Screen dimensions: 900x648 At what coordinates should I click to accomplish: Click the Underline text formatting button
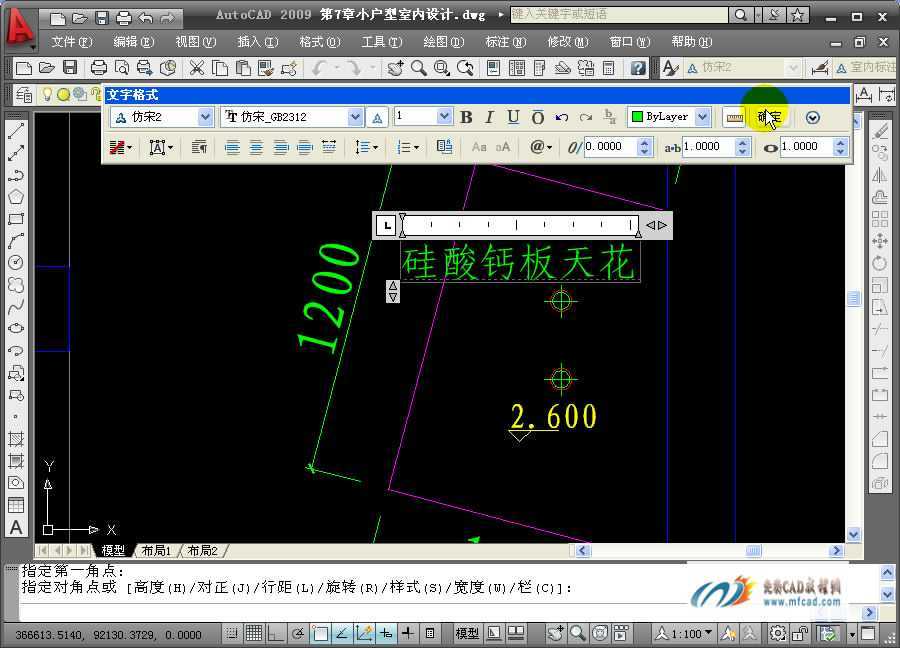513,117
